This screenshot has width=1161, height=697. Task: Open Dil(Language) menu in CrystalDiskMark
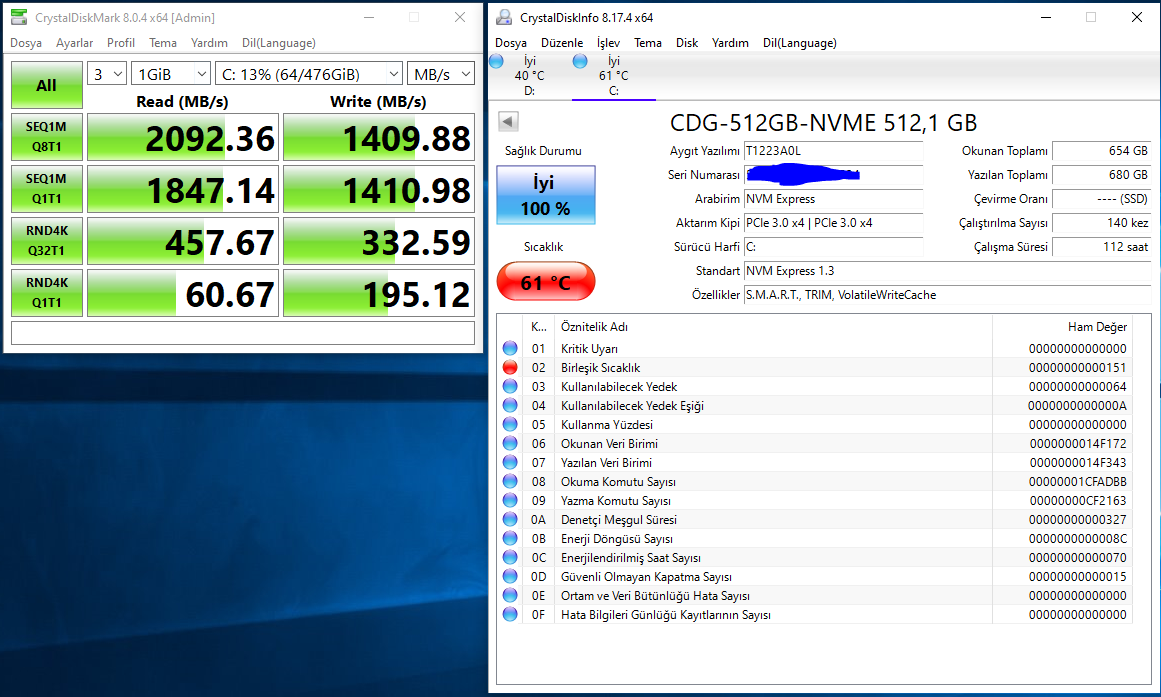click(x=279, y=43)
